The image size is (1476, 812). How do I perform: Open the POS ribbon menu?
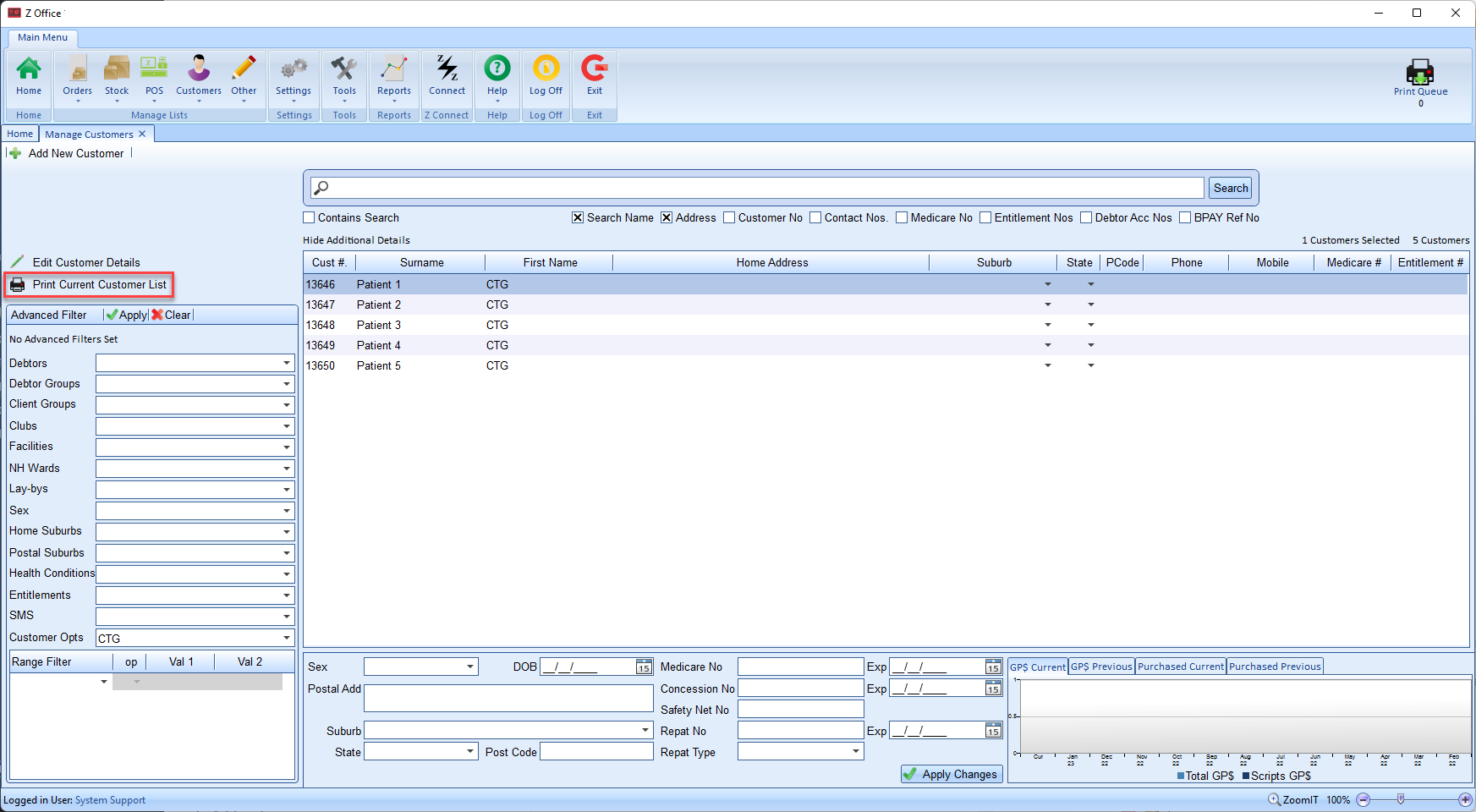(154, 69)
